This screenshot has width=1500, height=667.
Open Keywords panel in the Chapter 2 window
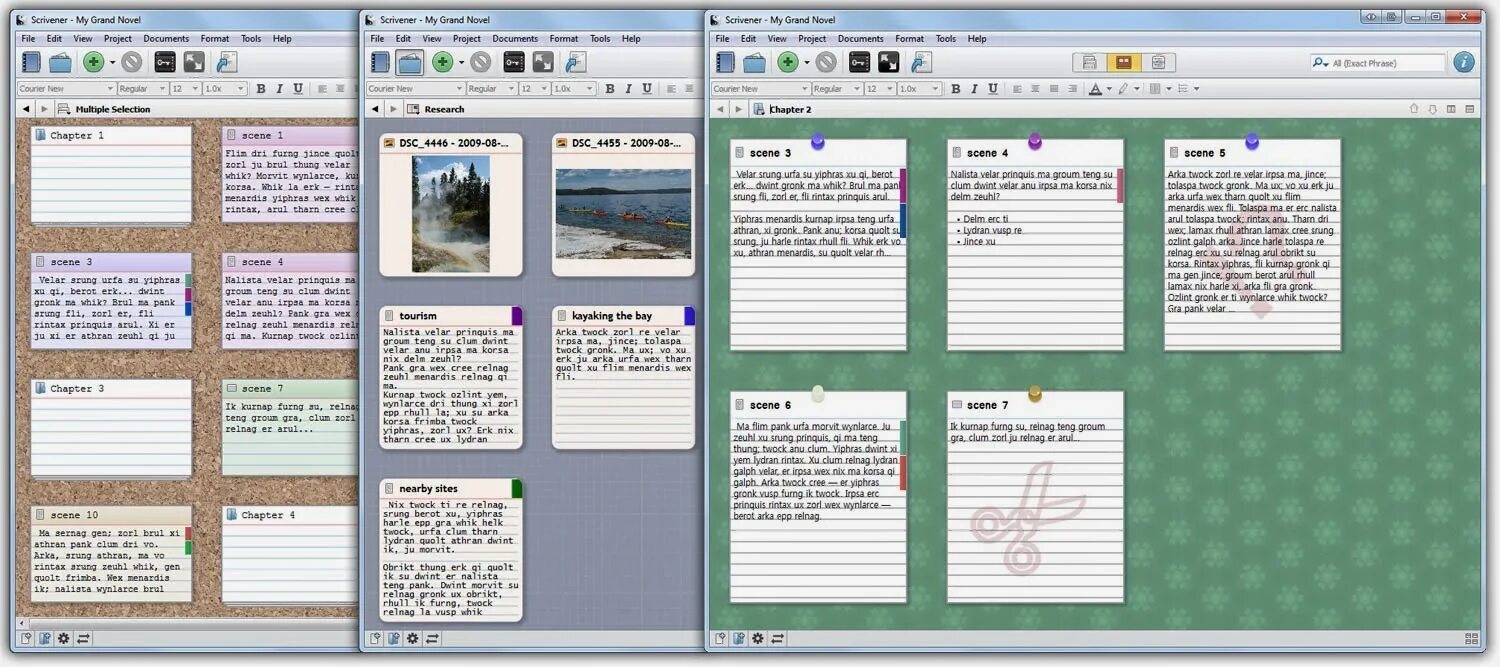(x=859, y=62)
